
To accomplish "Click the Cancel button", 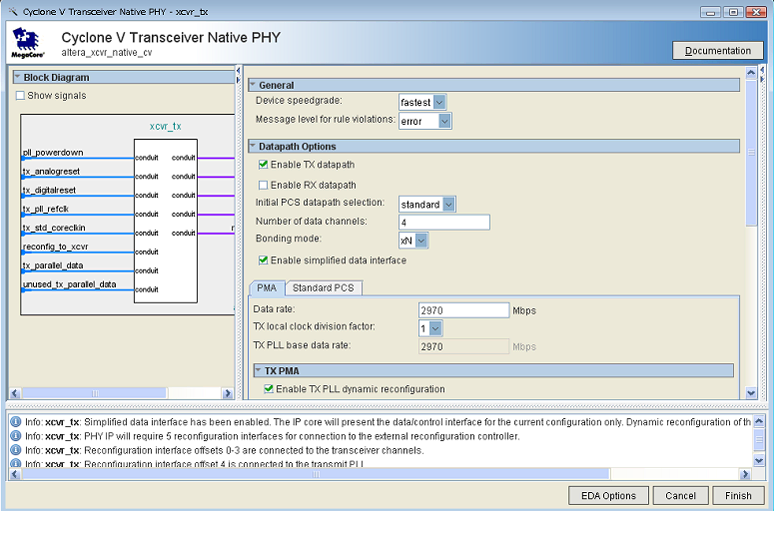I will click(680, 496).
